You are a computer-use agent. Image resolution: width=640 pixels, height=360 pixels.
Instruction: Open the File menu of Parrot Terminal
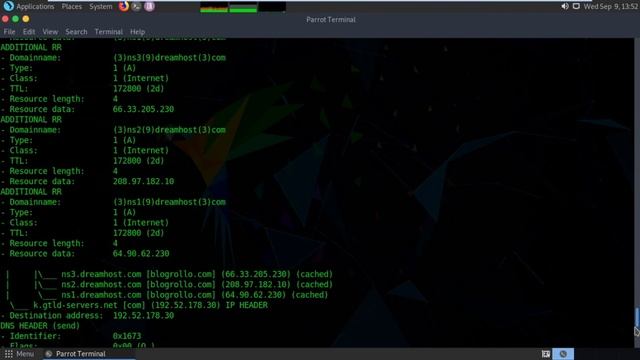9,31
